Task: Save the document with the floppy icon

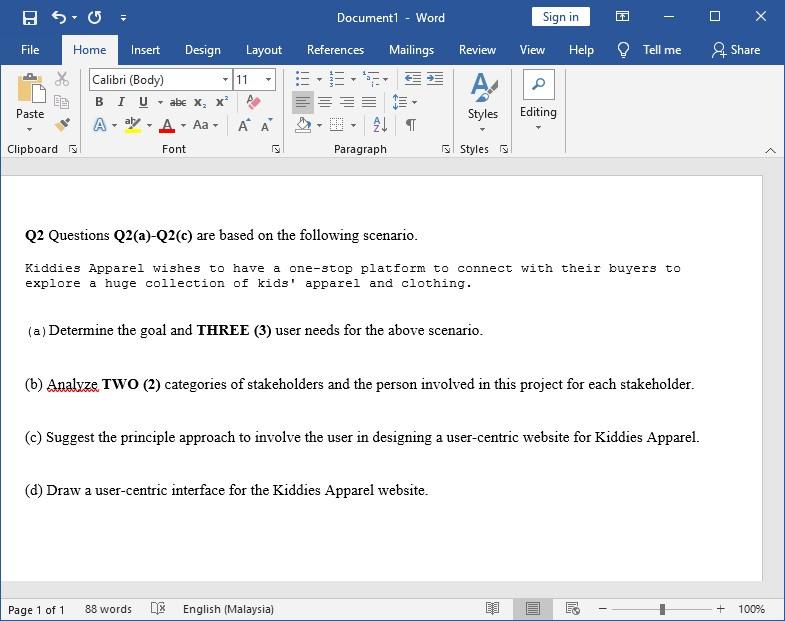Action: (x=30, y=18)
